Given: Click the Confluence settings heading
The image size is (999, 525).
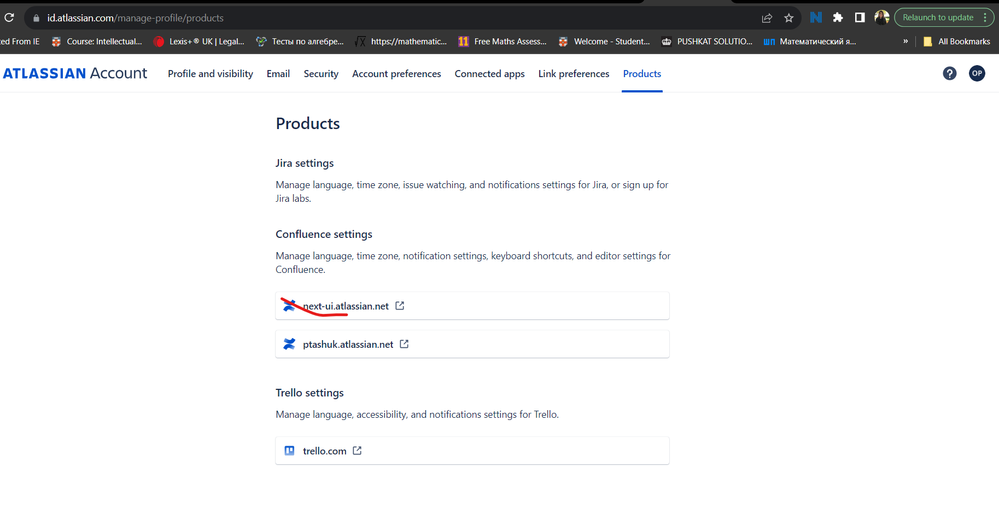Looking at the screenshot, I should pos(324,234).
